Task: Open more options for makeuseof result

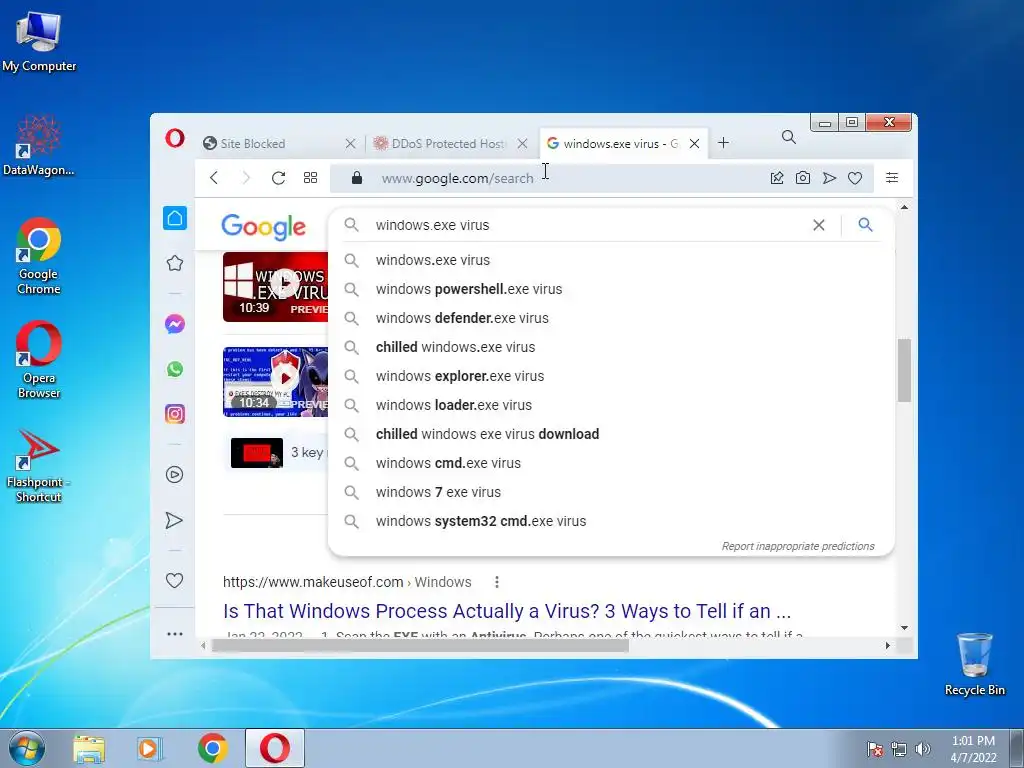Action: pyautogui.click(x=497, y=582)
